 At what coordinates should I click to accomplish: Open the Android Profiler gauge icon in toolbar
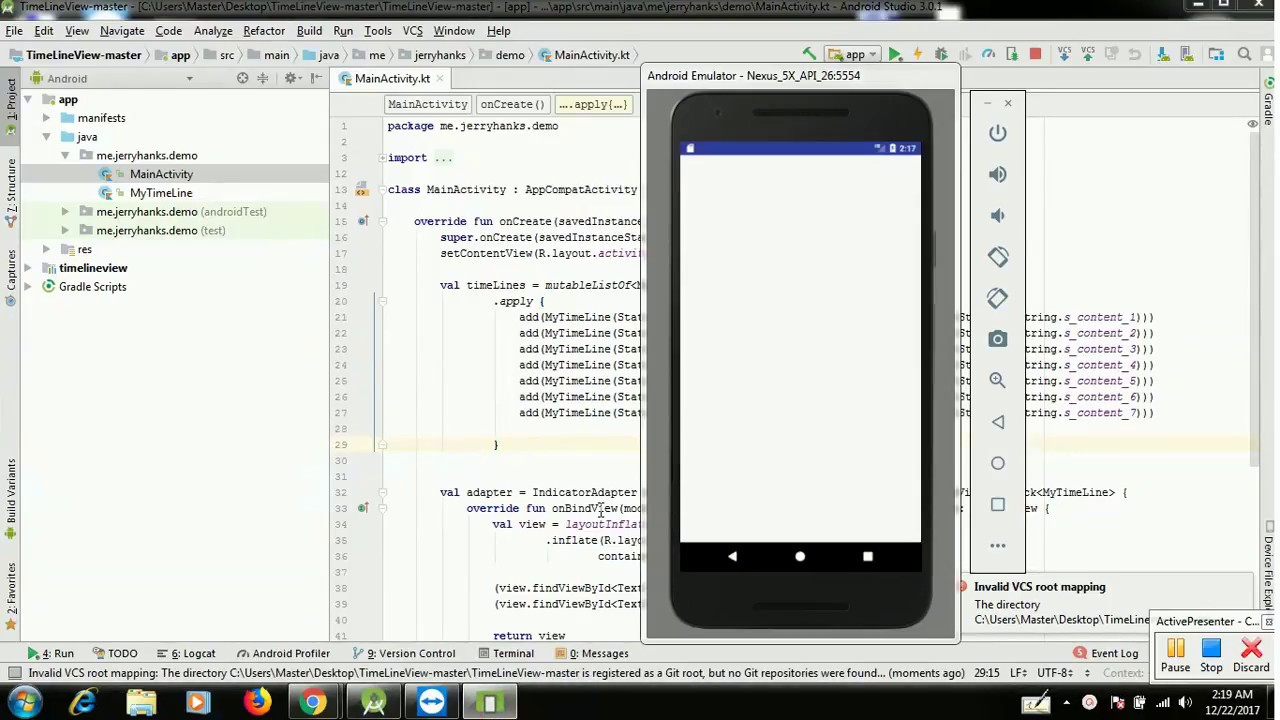988,54
